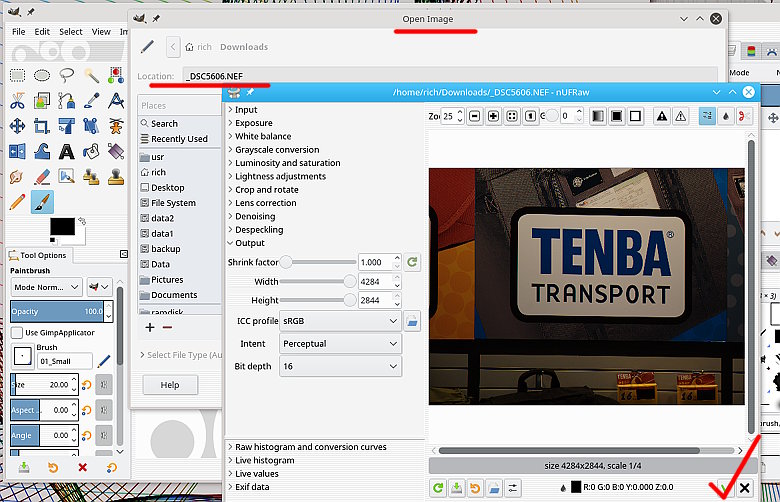780x502 pixels.
Task: Click the Downloads path button
Action: click(x=244, y=47)
